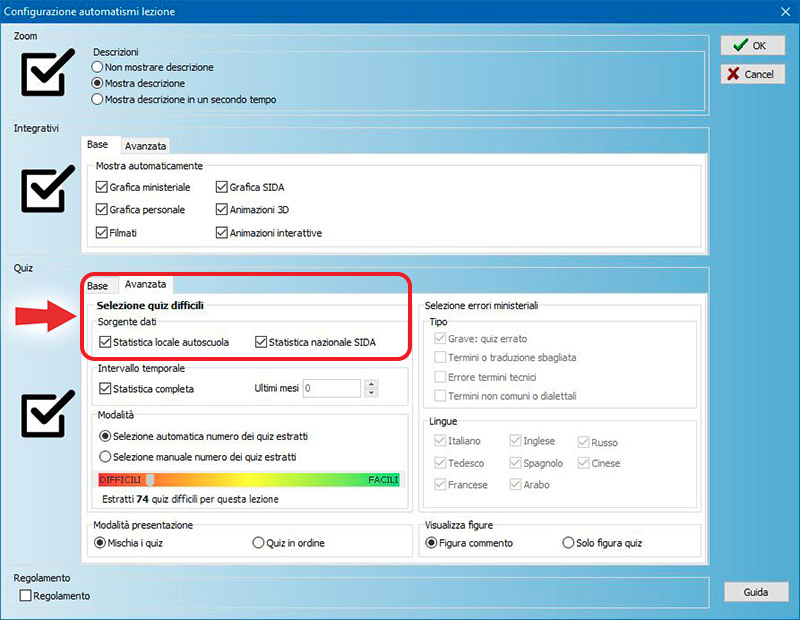
Task: Uncheck Grafica ministeriale checkbox
Action: pos(102,187)
